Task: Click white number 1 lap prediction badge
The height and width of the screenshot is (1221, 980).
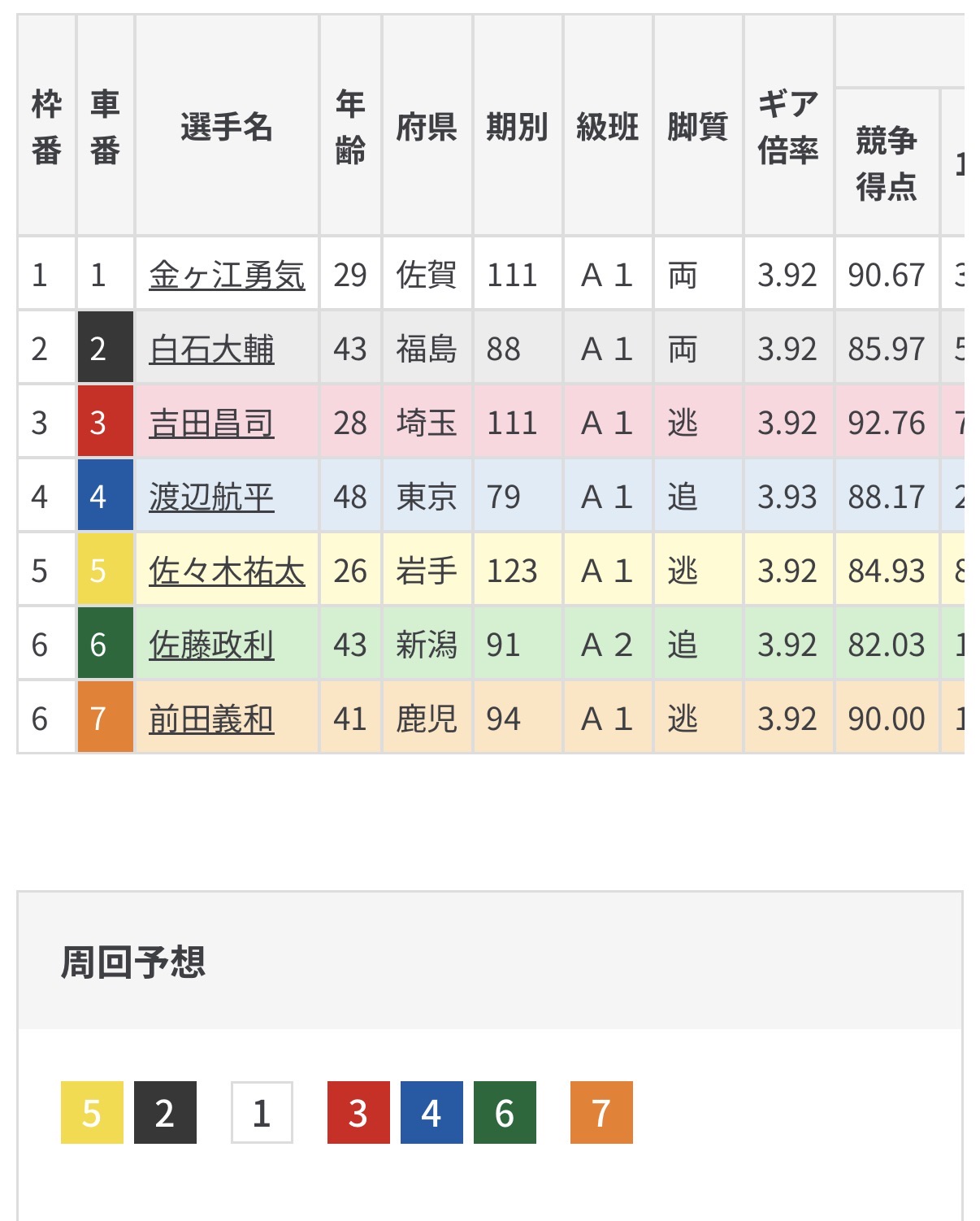Action: click(262, 1113)
